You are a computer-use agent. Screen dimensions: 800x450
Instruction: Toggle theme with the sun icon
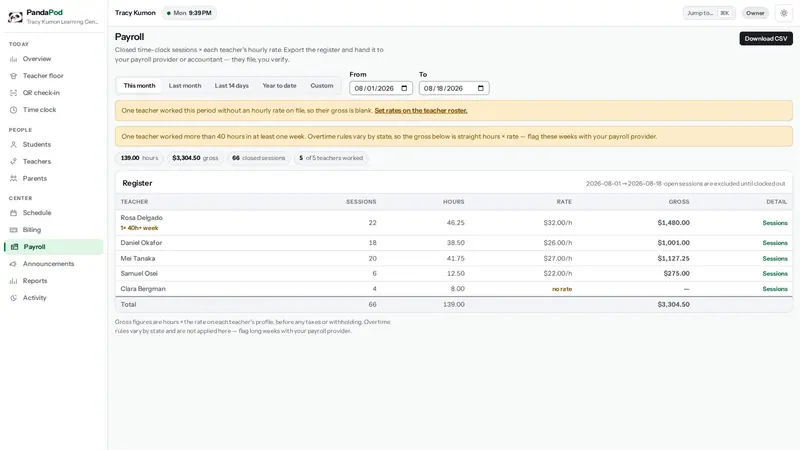tap(784, 13)
